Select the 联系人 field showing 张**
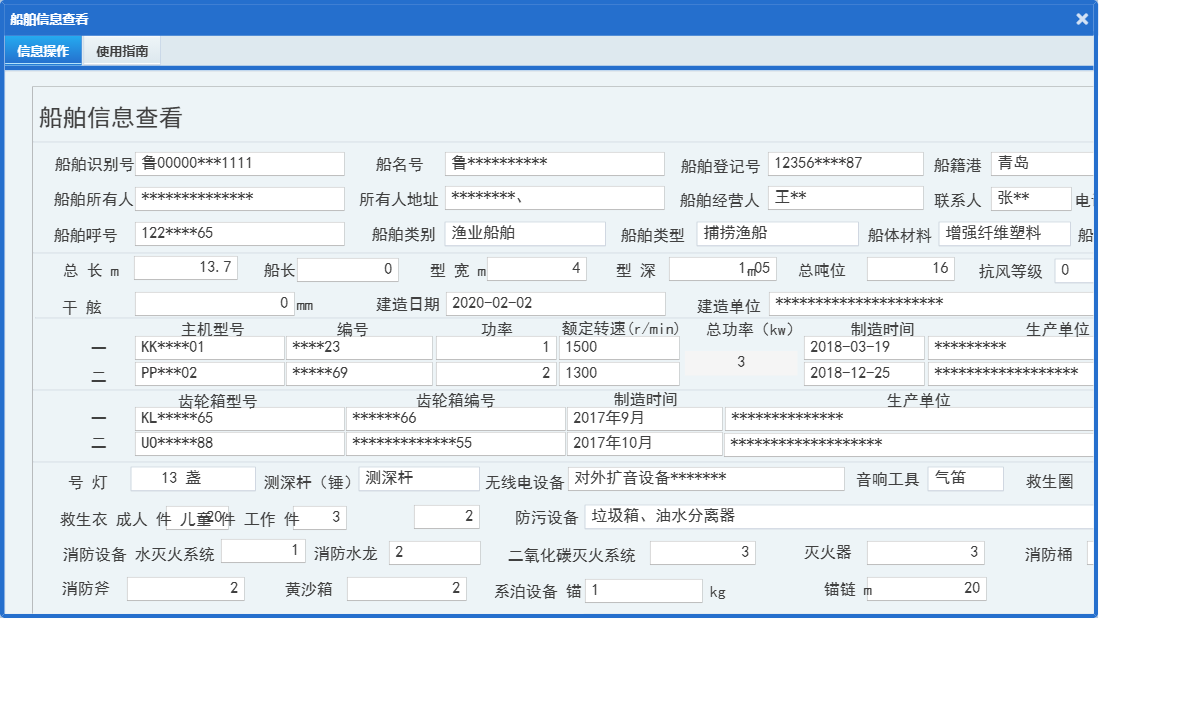This screenshot has width=1199, height=712. [x=1031, y=198]
